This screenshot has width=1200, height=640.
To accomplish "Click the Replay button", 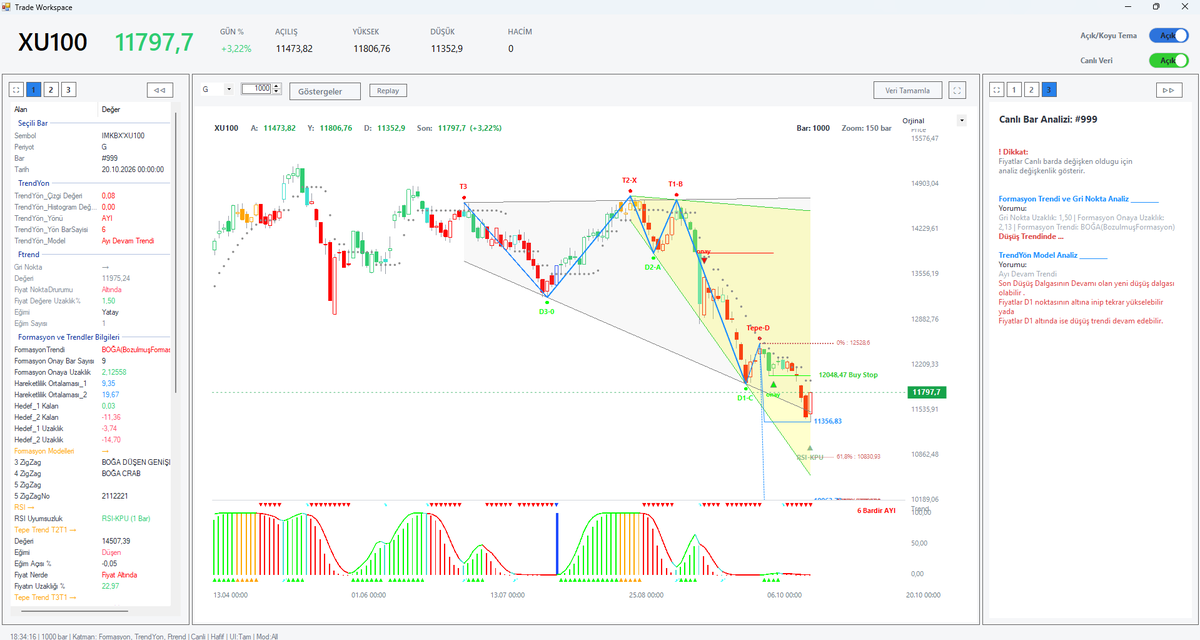I will point(388,90).
